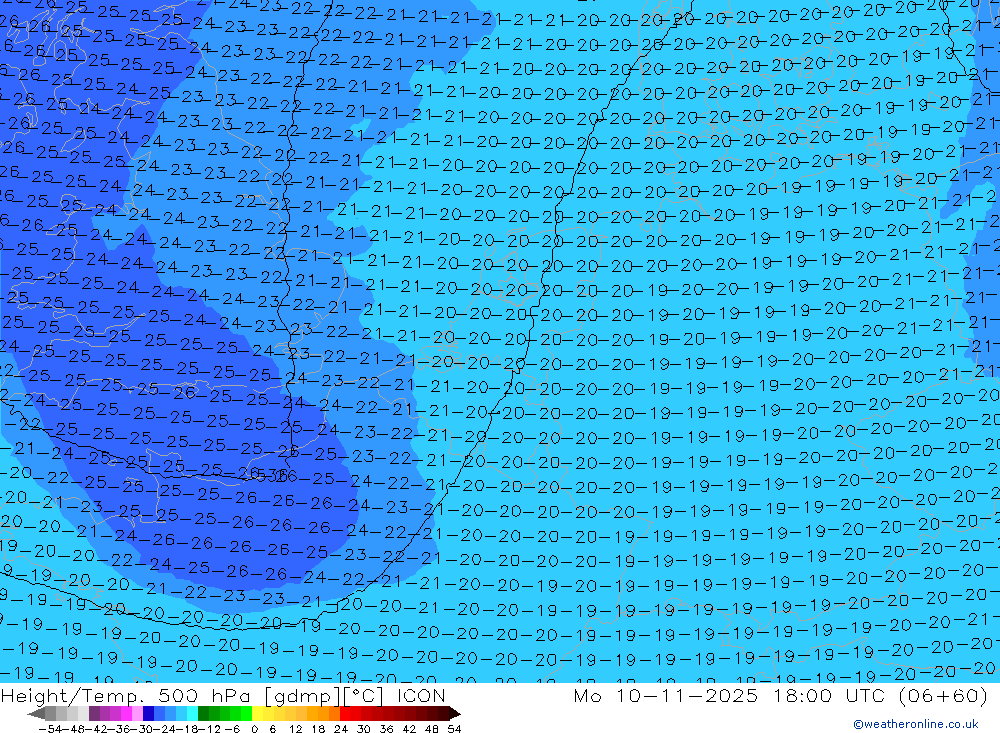Click the date '10-11-2025'

[x=688, y=695]
